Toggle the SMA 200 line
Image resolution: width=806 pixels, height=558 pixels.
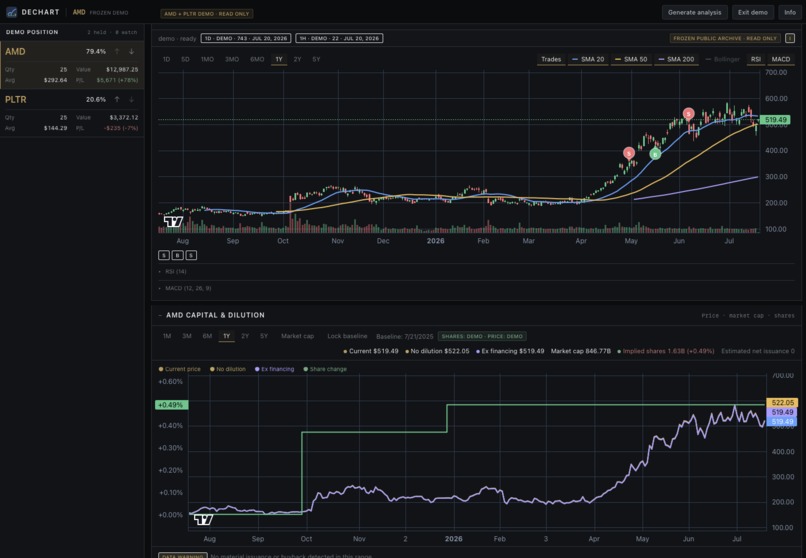coord(676,60)
